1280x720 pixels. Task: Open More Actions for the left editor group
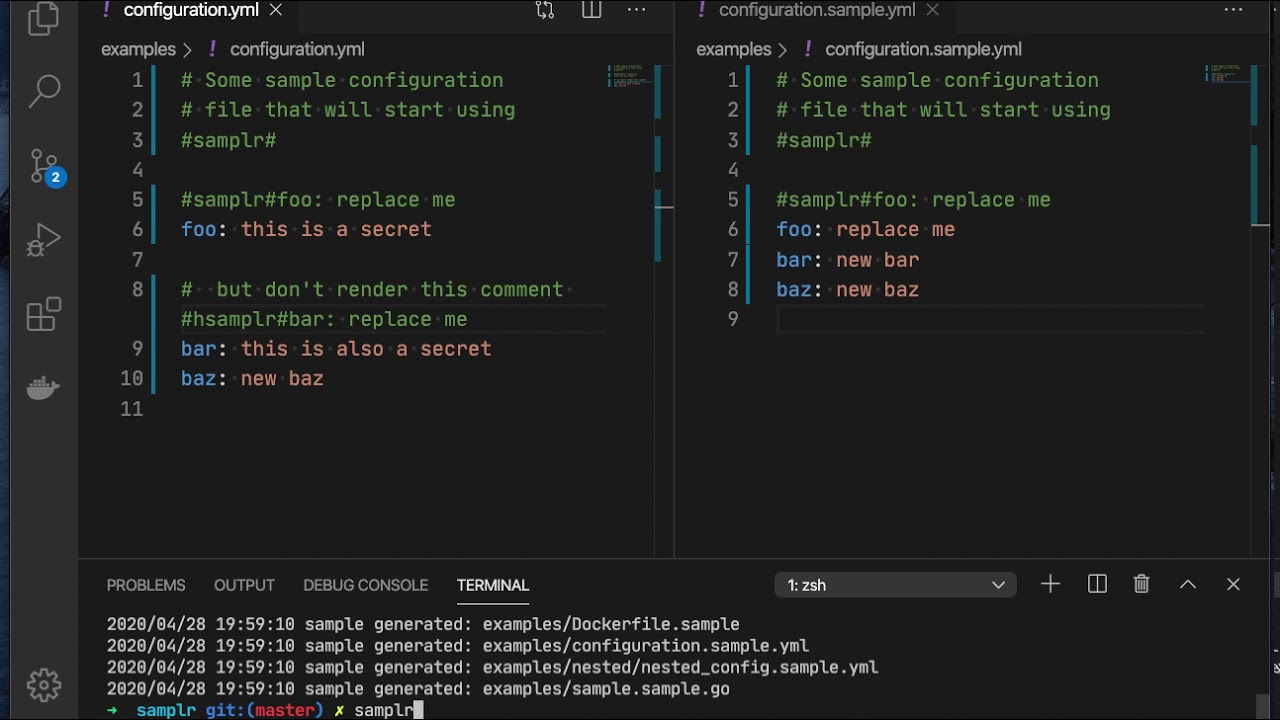point(636,11)
